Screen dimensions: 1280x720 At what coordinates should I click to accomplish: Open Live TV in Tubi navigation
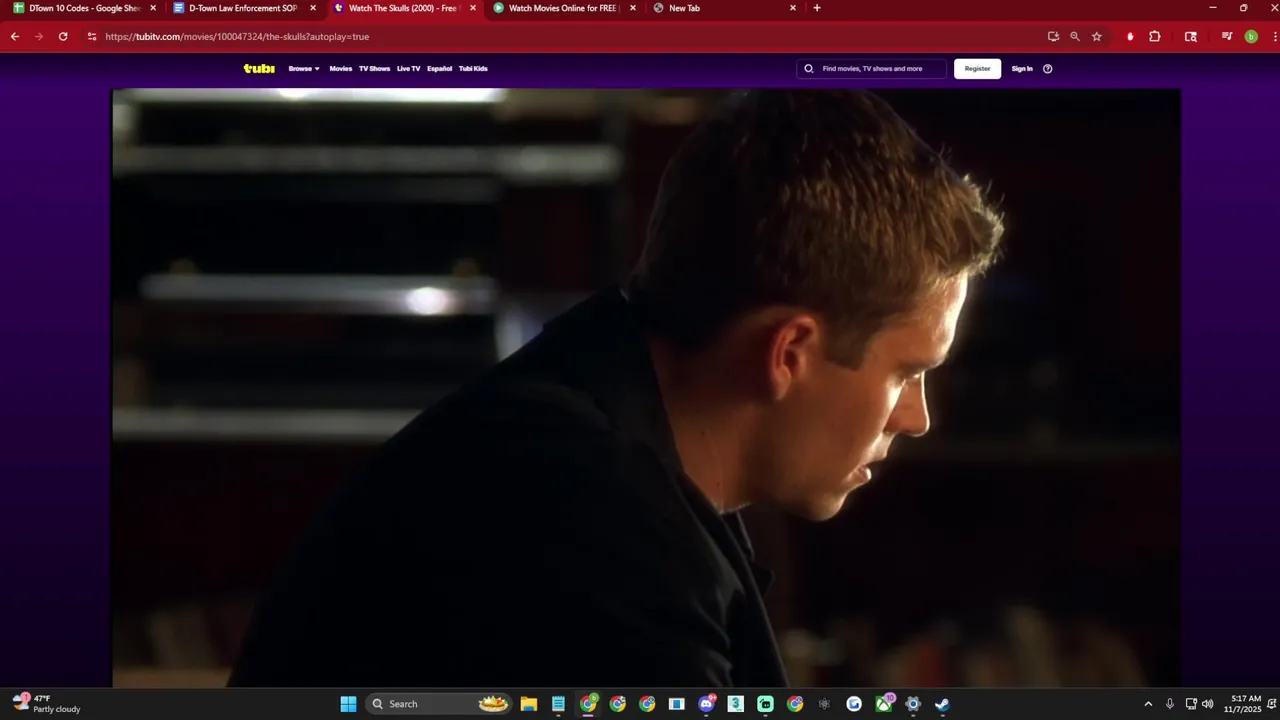409,69
